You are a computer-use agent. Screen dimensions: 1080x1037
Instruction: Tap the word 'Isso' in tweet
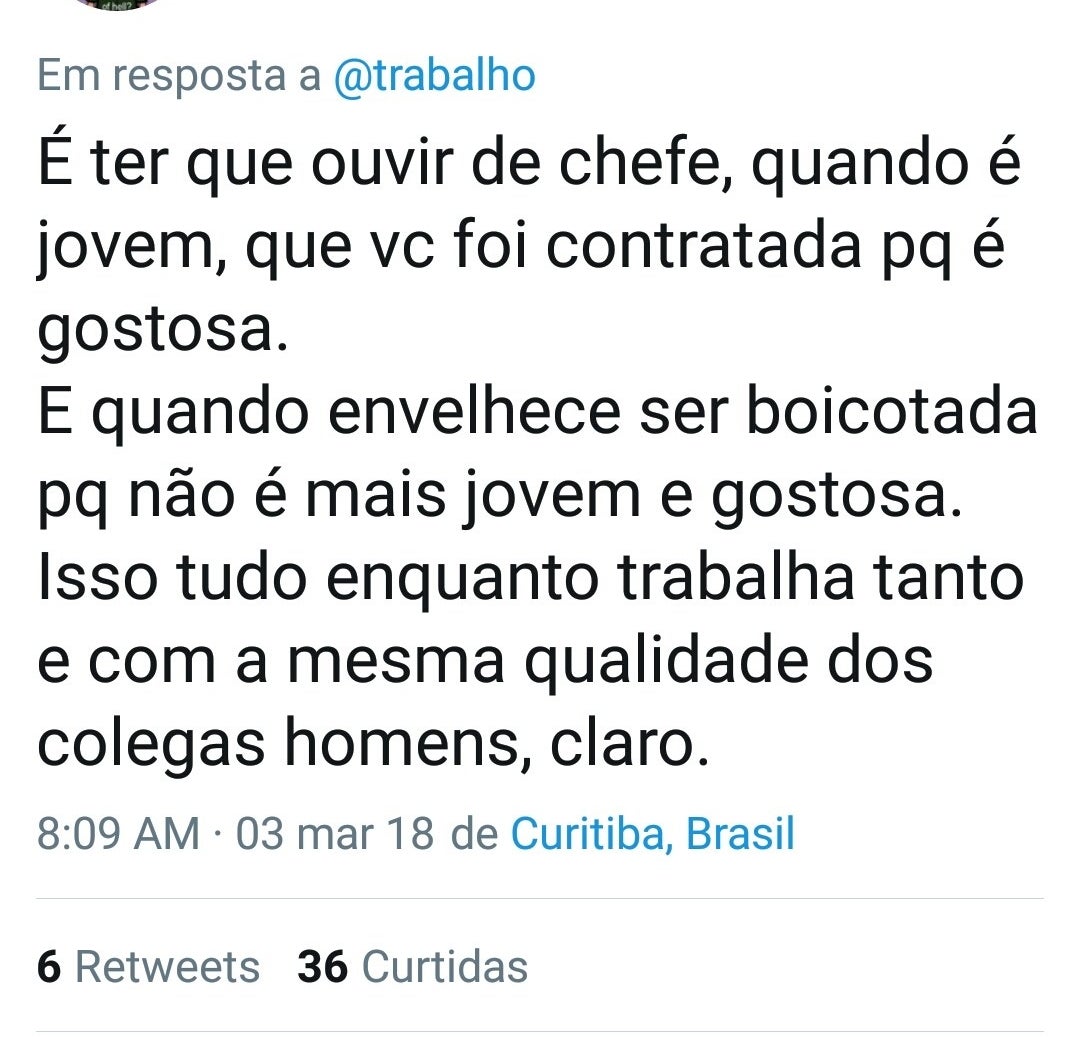(93, 579)
